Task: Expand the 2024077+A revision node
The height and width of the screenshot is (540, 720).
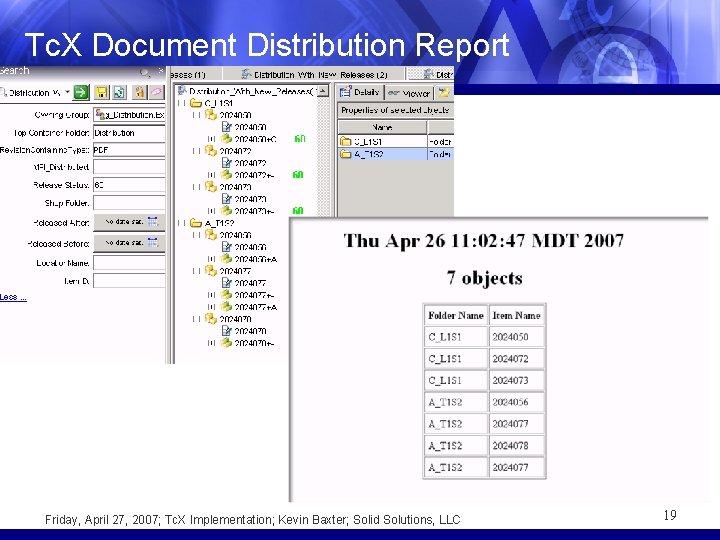Action: tap(211, 307)
